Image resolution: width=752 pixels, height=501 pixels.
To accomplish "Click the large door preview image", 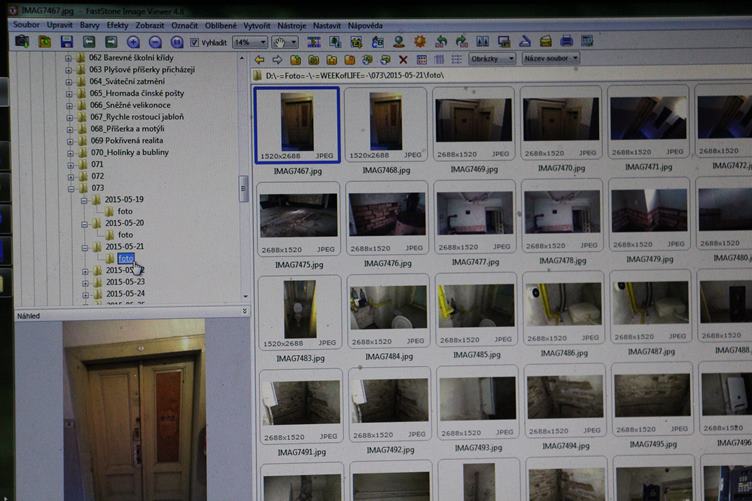I will point(134,410).
